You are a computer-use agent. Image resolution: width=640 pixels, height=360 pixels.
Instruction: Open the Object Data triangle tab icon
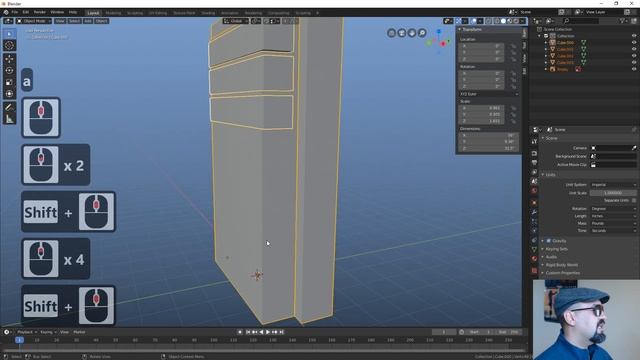coord(534,249)
